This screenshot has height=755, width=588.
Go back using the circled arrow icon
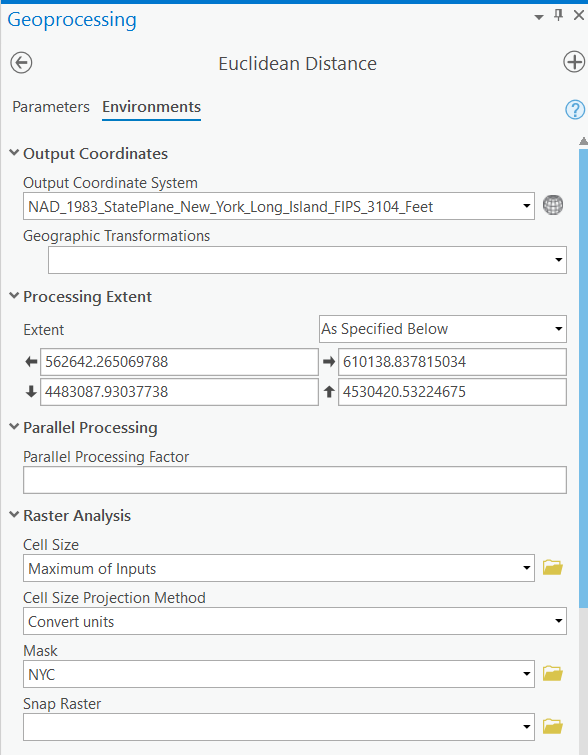[21, 63]
